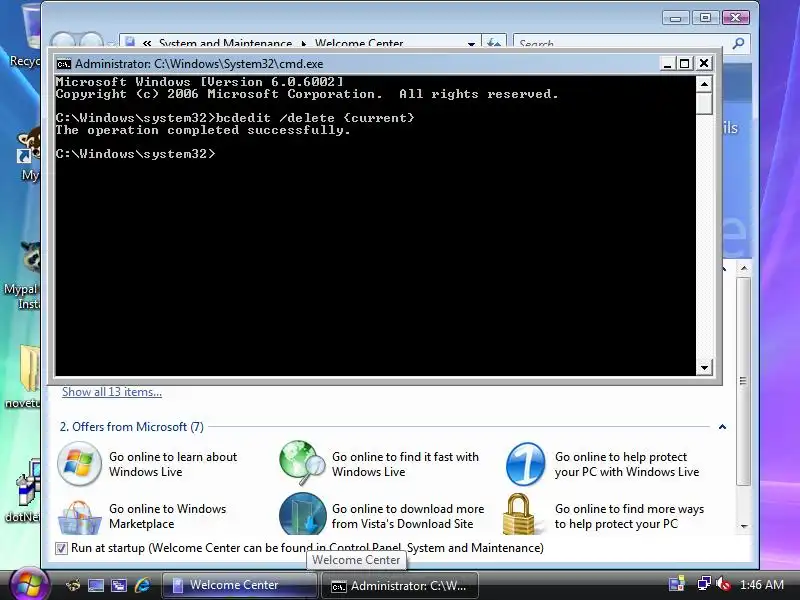
Task: Open the address bar dropdown arrow
Action: [x=471, y=43]
